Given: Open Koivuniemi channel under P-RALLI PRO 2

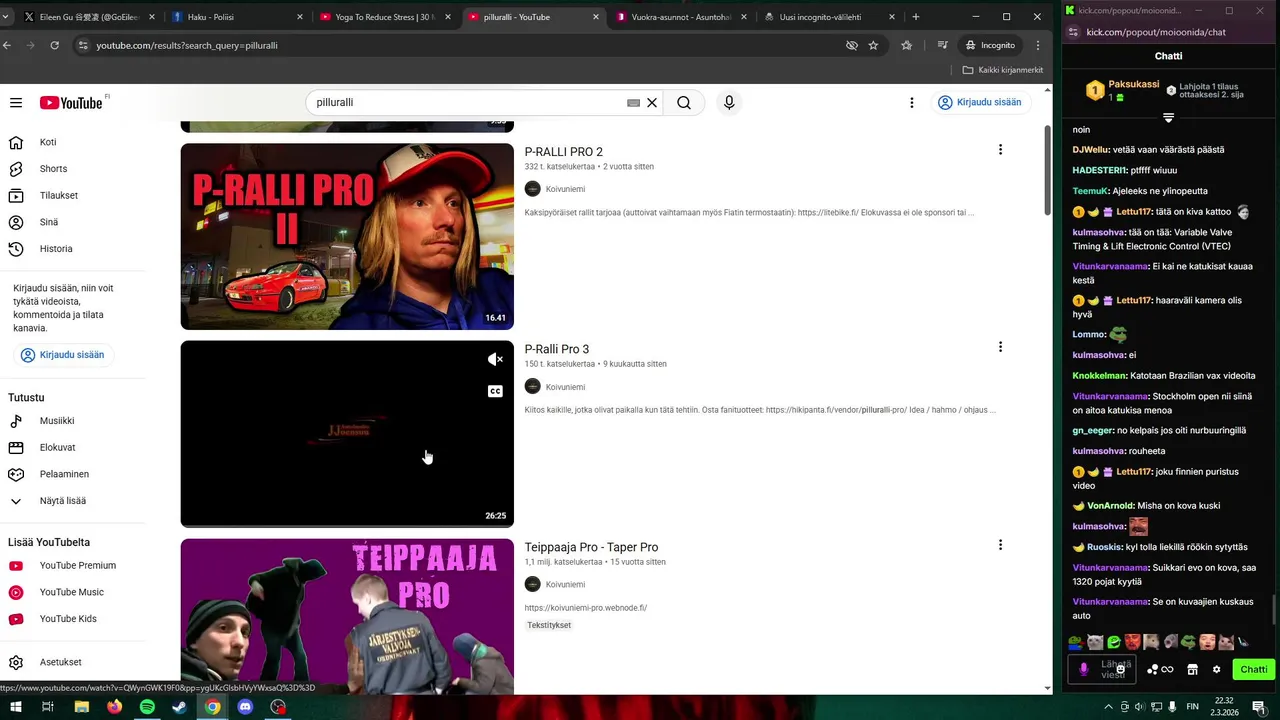Looking at the screenshot, I should point(565,189).
